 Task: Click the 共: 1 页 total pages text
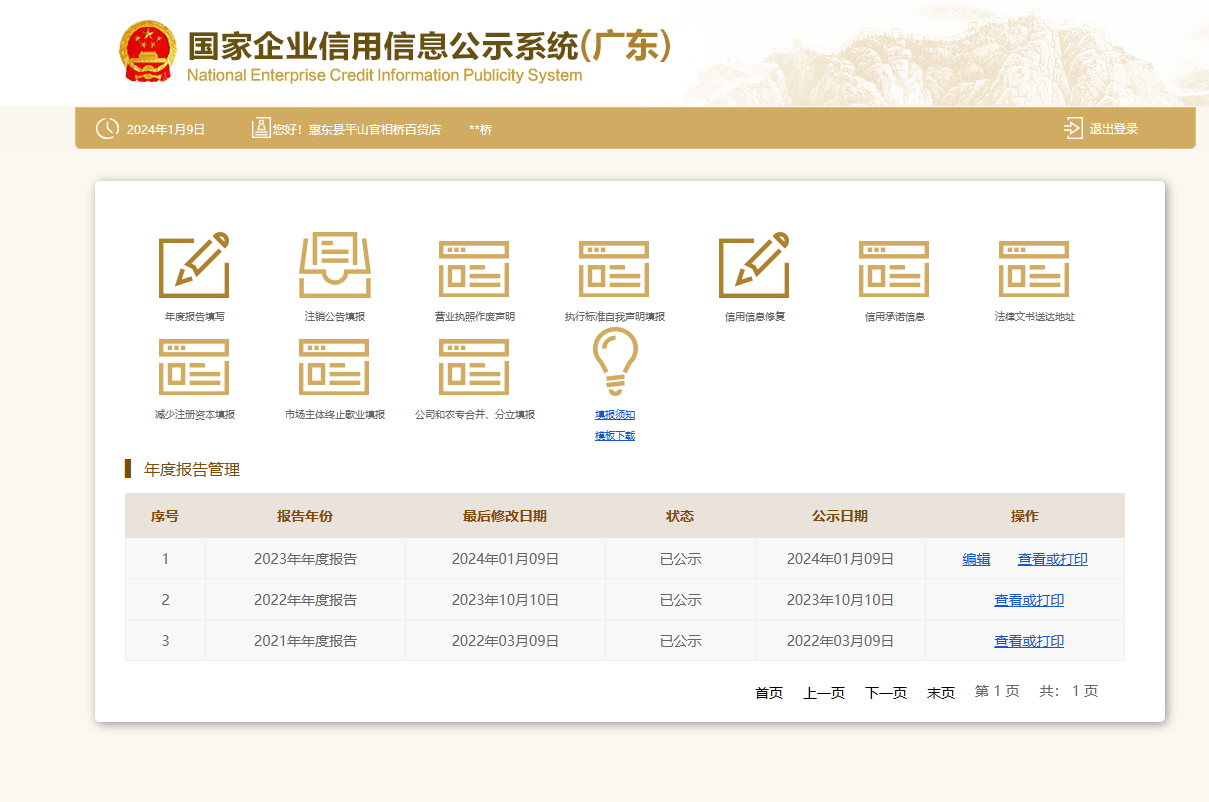coord(1069,691)
